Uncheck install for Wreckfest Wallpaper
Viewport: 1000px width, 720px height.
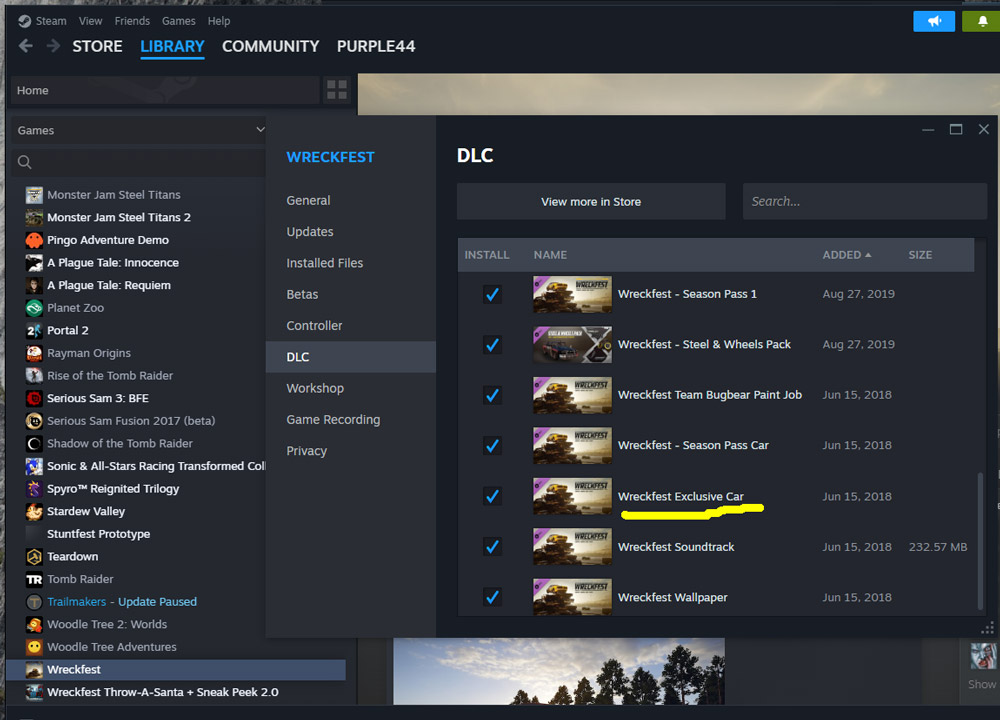tap(492, 597)
